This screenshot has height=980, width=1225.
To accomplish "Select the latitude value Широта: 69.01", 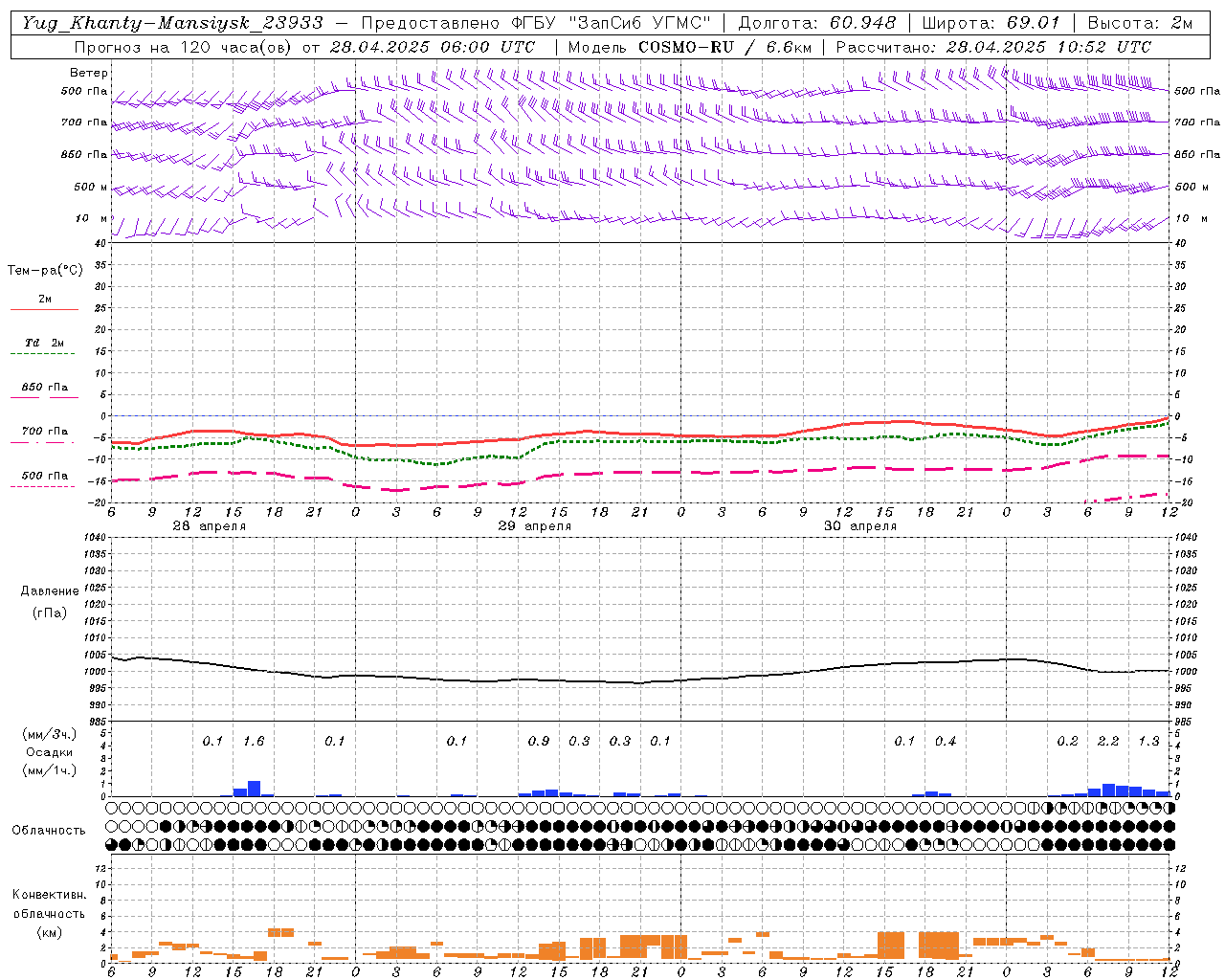I will 991,23.
